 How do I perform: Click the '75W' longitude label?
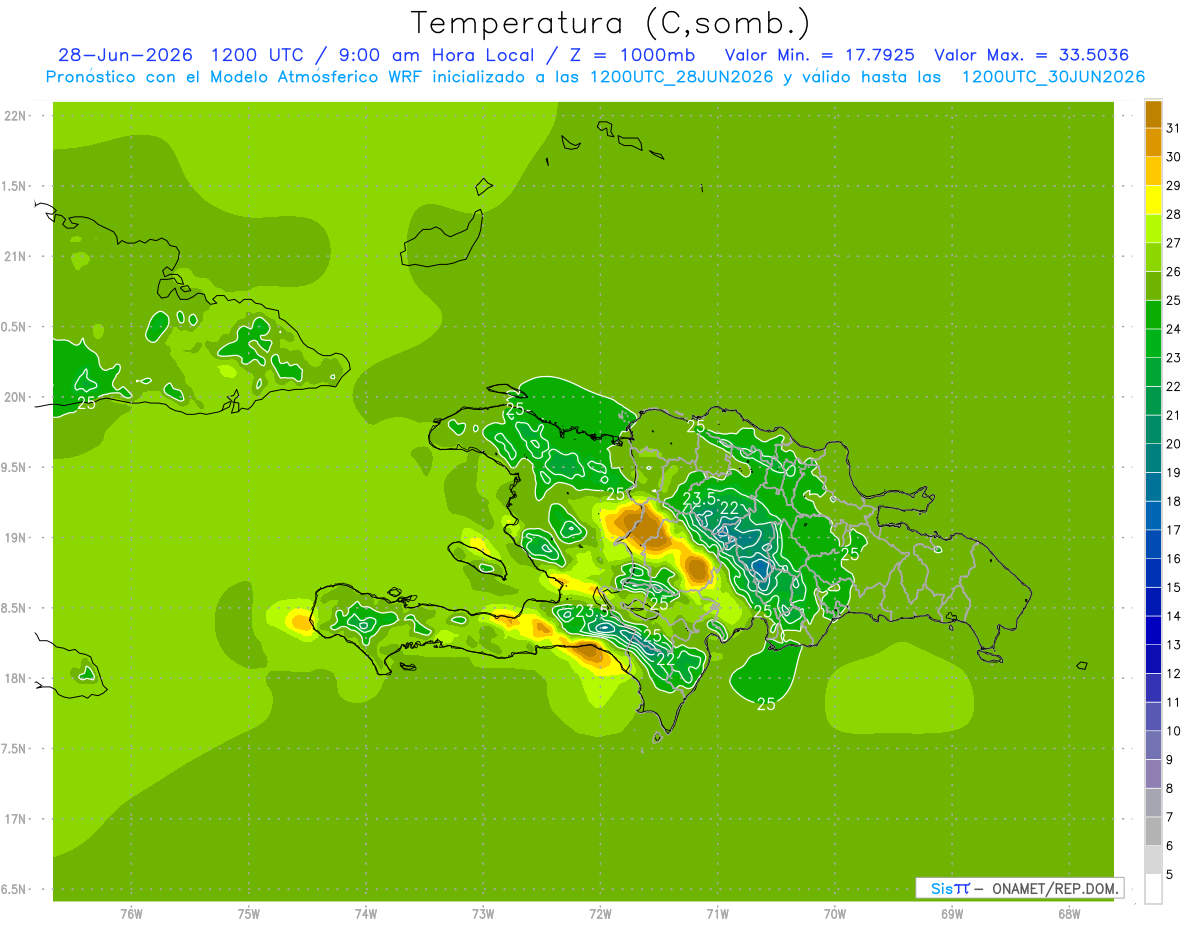click(x=249, y=914)
